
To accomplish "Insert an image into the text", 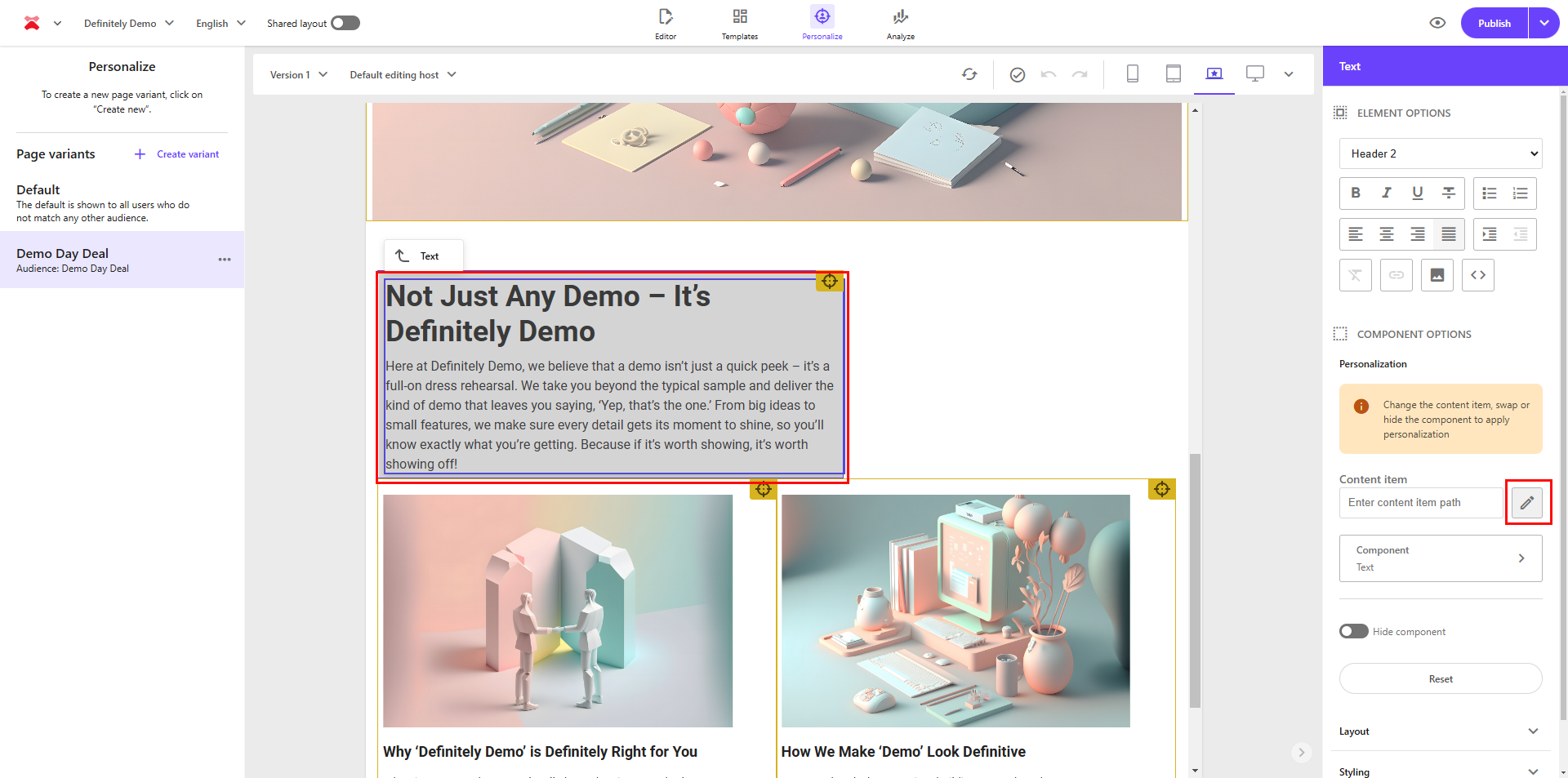I will tap(1437, 275).
